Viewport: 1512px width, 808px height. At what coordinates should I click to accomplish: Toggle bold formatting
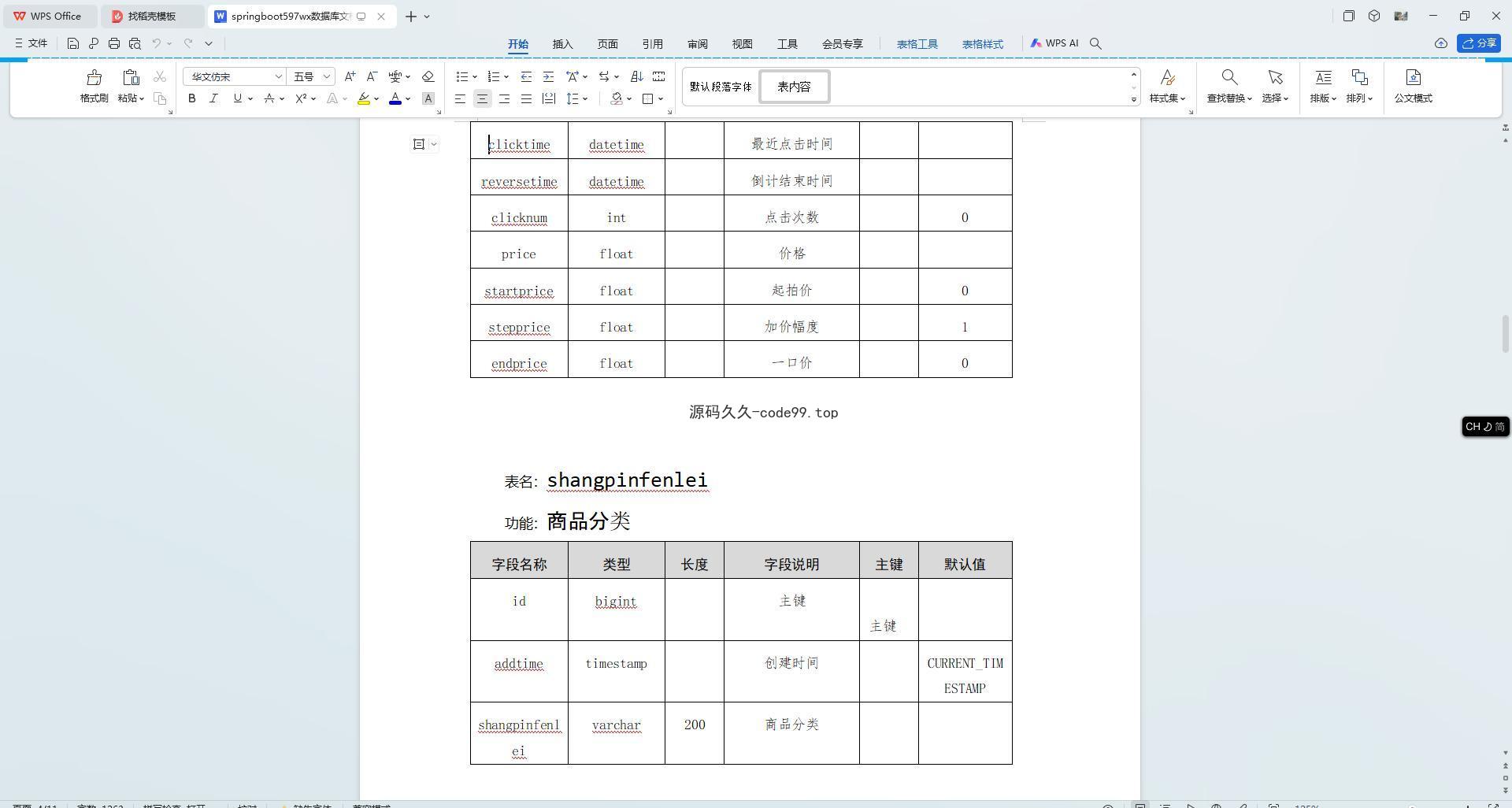coord(191,98)
